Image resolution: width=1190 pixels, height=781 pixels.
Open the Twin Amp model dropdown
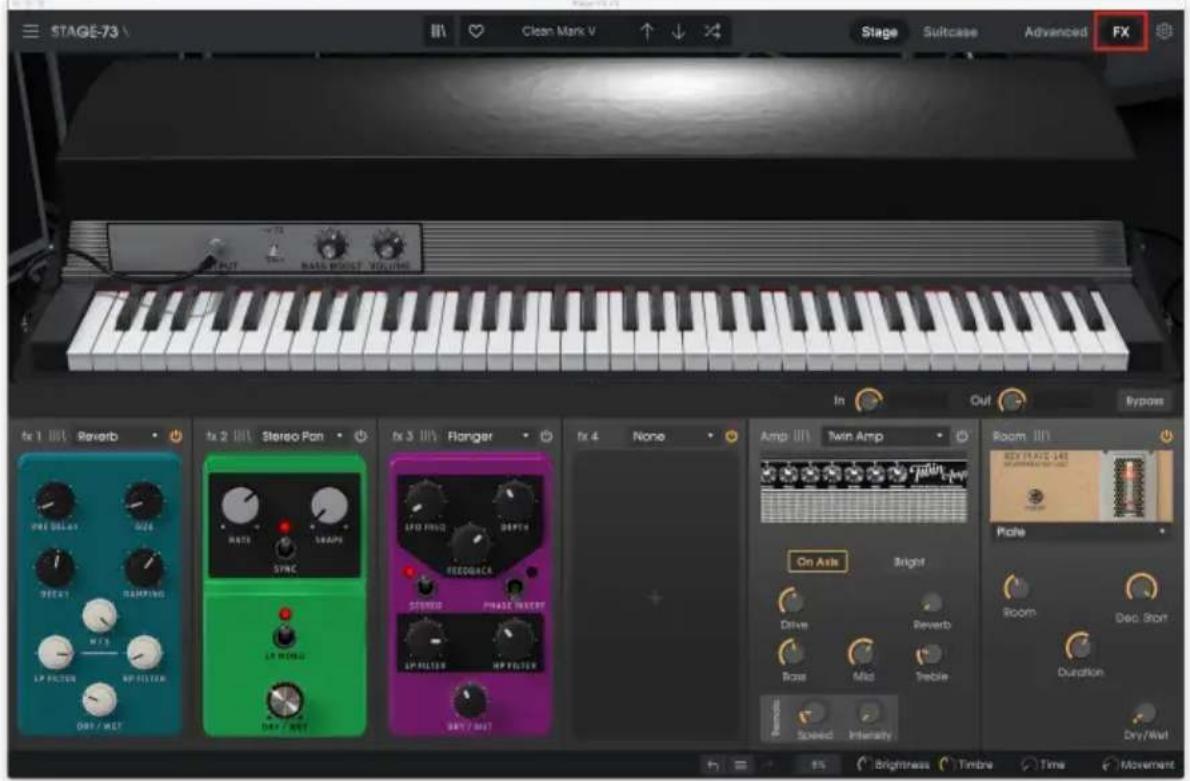click(885, 436)
